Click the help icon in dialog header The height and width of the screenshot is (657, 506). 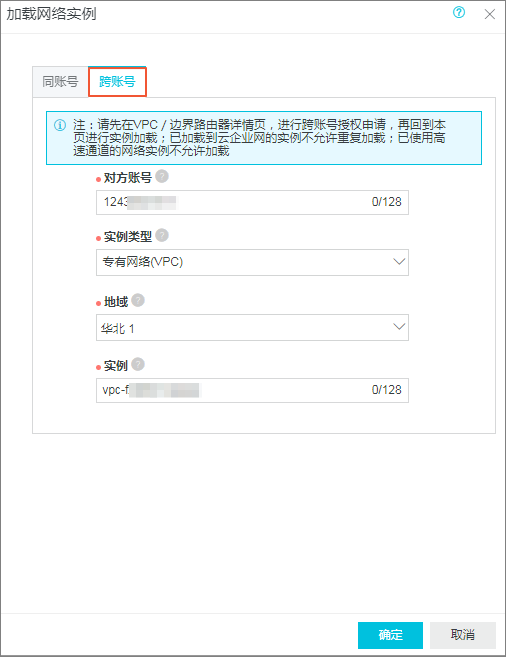point(459,13)
